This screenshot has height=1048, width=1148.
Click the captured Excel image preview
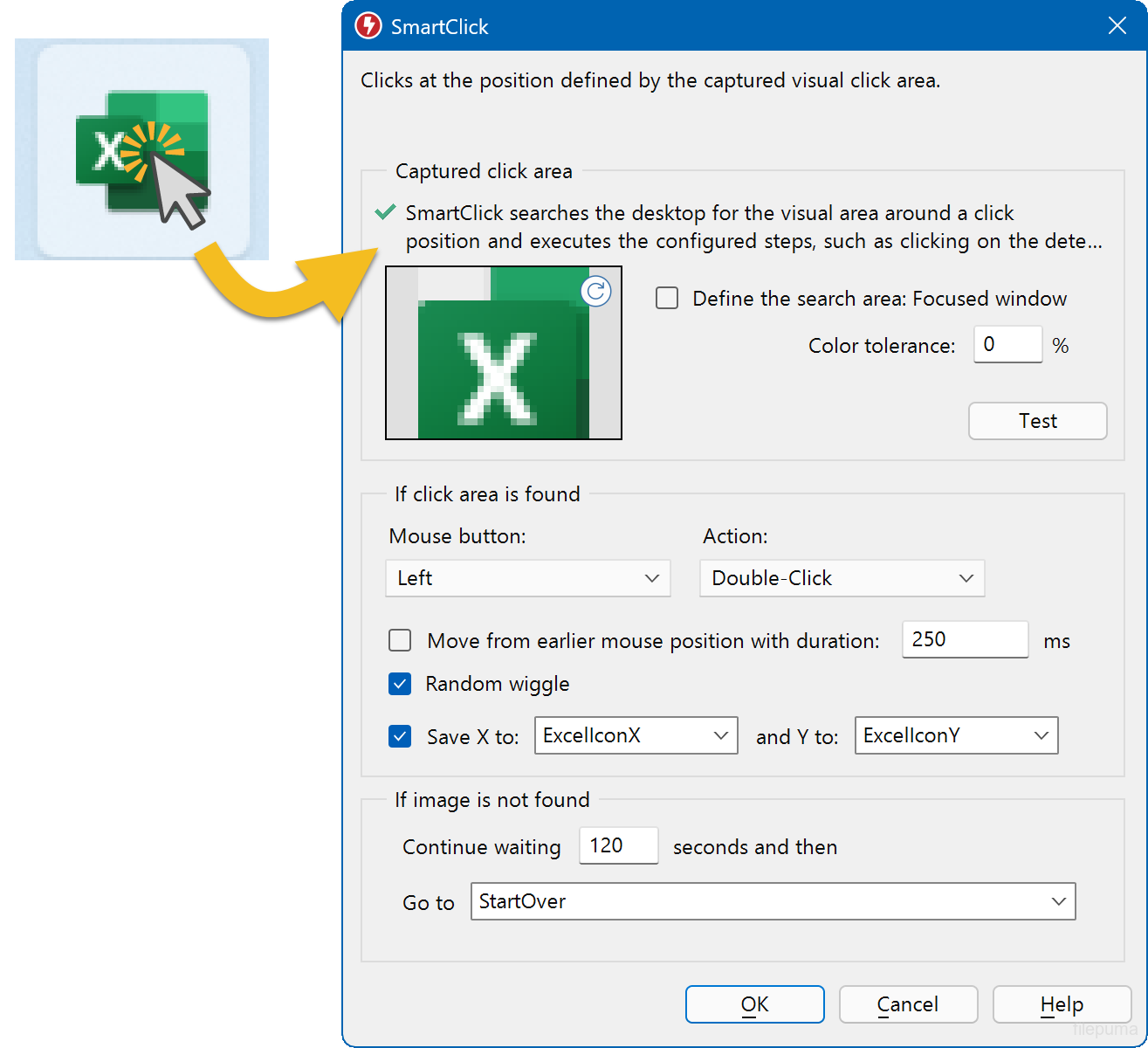coord(504,353)
